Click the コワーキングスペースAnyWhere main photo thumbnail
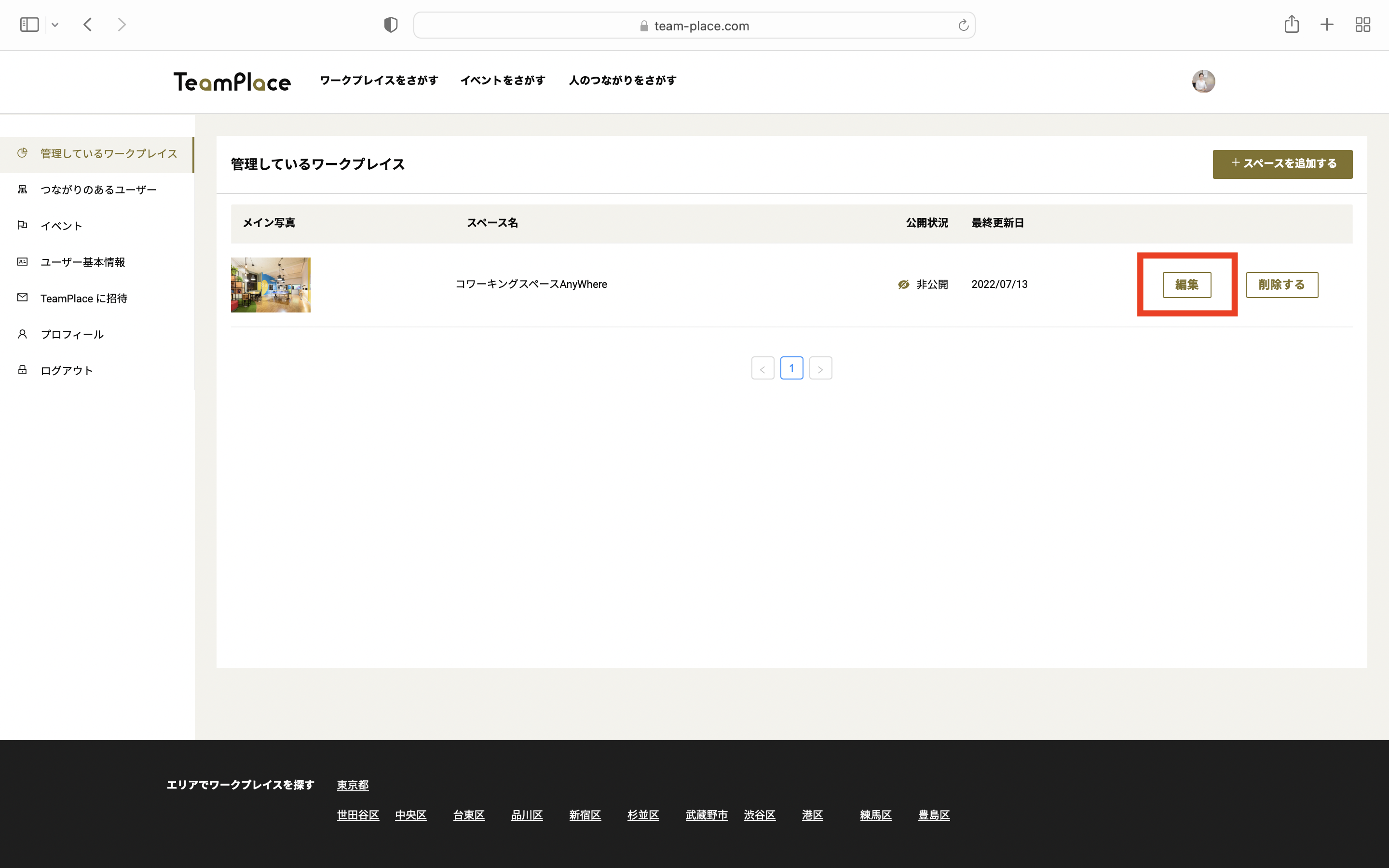 (x=271, y=284)
